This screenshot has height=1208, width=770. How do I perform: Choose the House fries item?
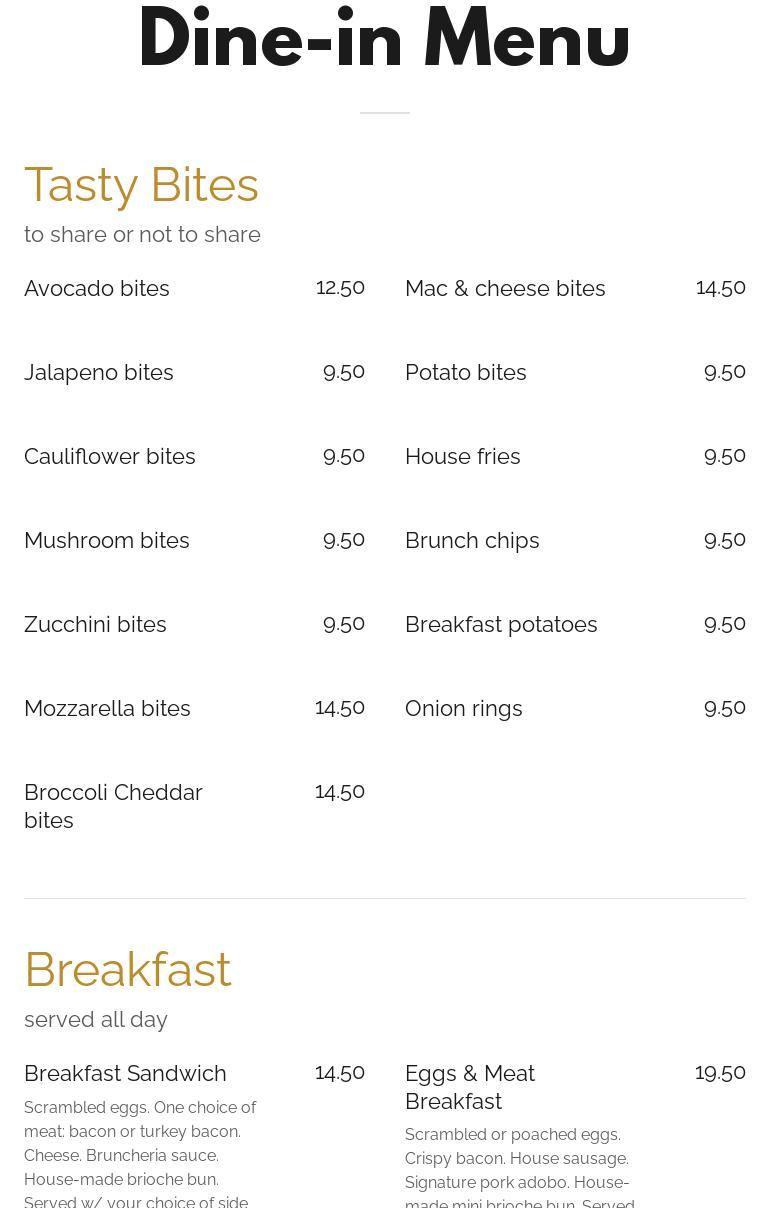tap(463, 456)
